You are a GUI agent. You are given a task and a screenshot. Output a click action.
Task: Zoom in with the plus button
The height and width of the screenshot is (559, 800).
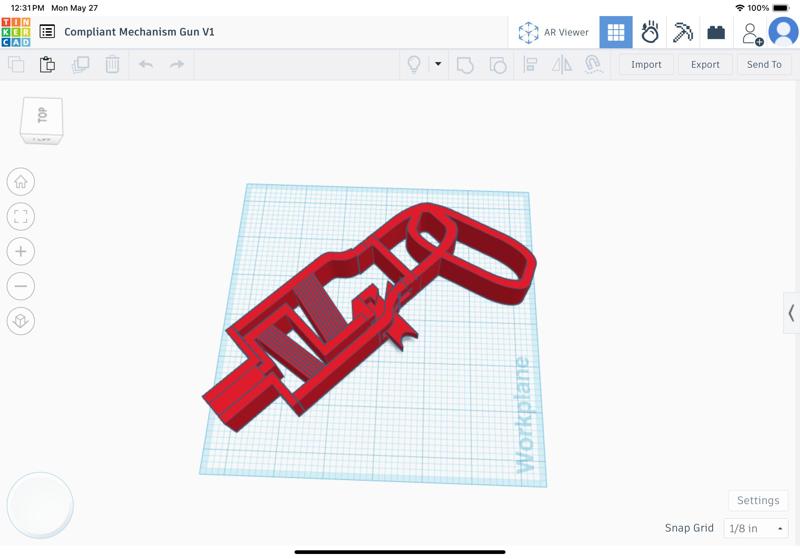[21, 251]
